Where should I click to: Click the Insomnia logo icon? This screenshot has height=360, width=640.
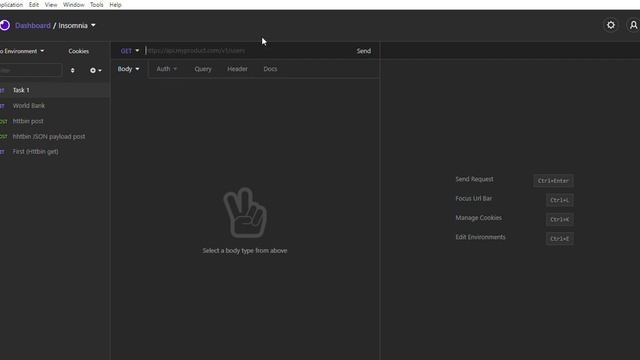click(x=4, y=25)
